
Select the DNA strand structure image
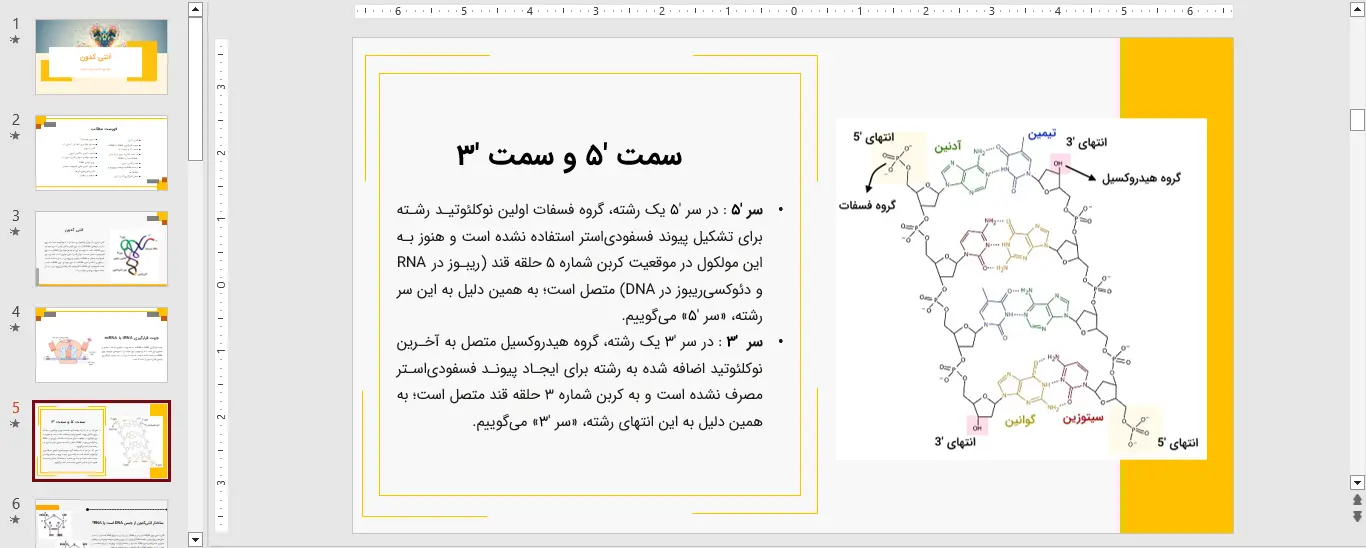(x=1020, y=289)
